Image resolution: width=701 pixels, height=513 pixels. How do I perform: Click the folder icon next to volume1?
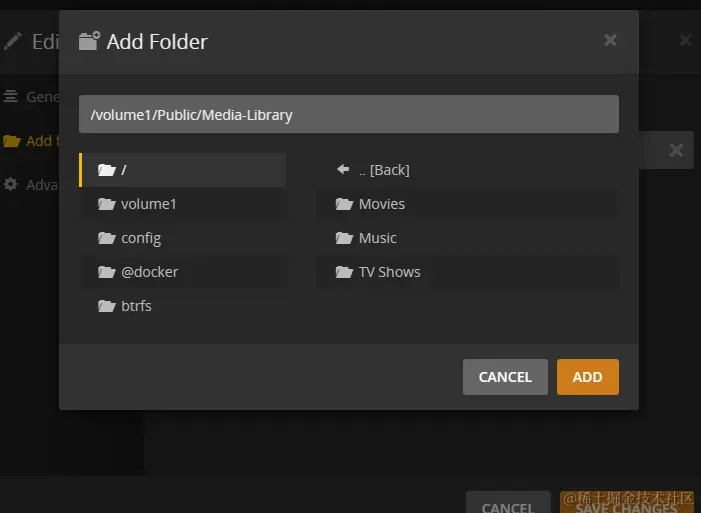point(107,204)
